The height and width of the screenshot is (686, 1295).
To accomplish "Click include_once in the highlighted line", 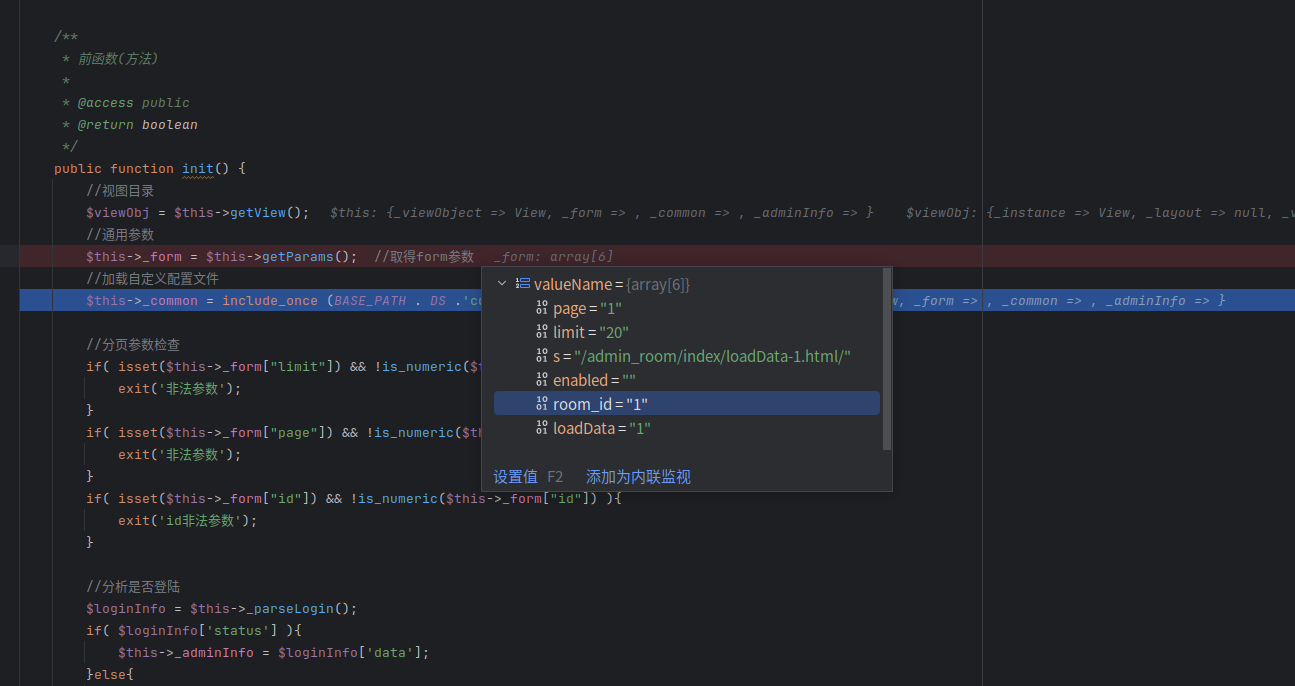I will click(x=270, y=300).
